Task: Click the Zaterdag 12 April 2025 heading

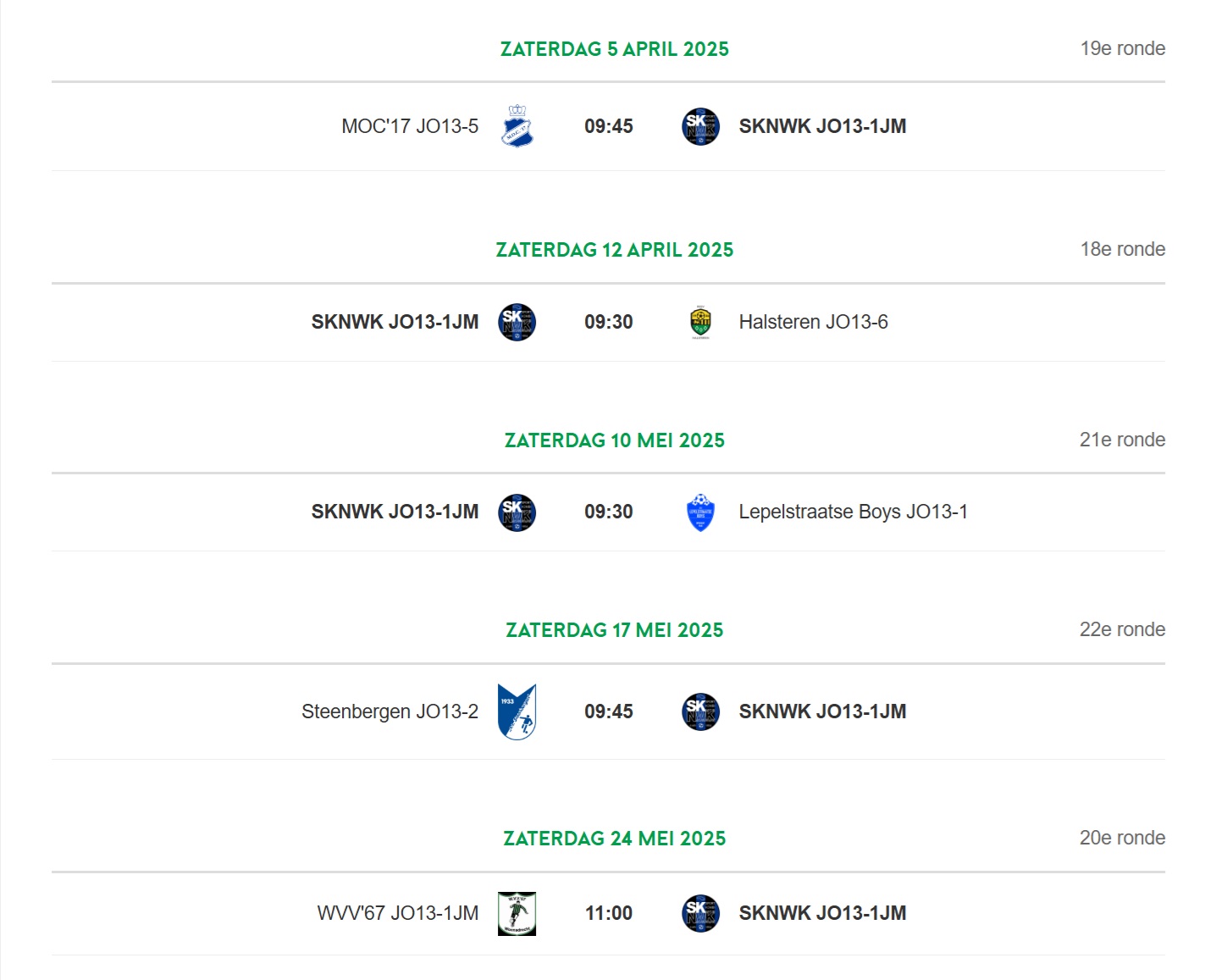Action: pos(614,250)
